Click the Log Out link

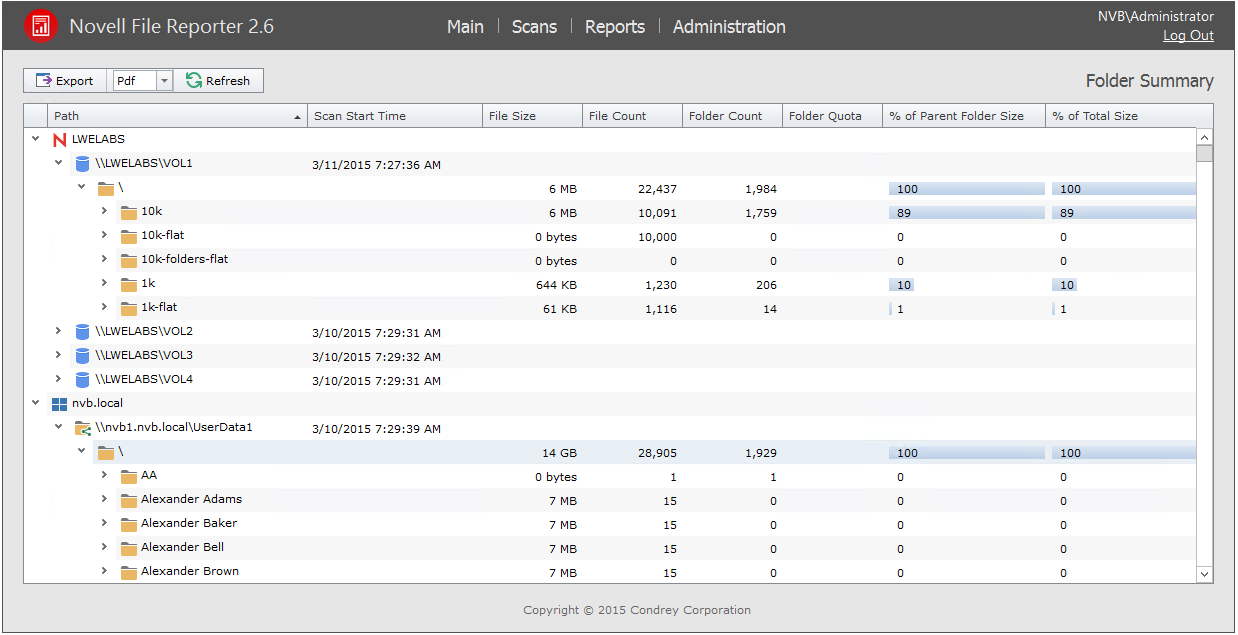click(x=1188, y=36)
